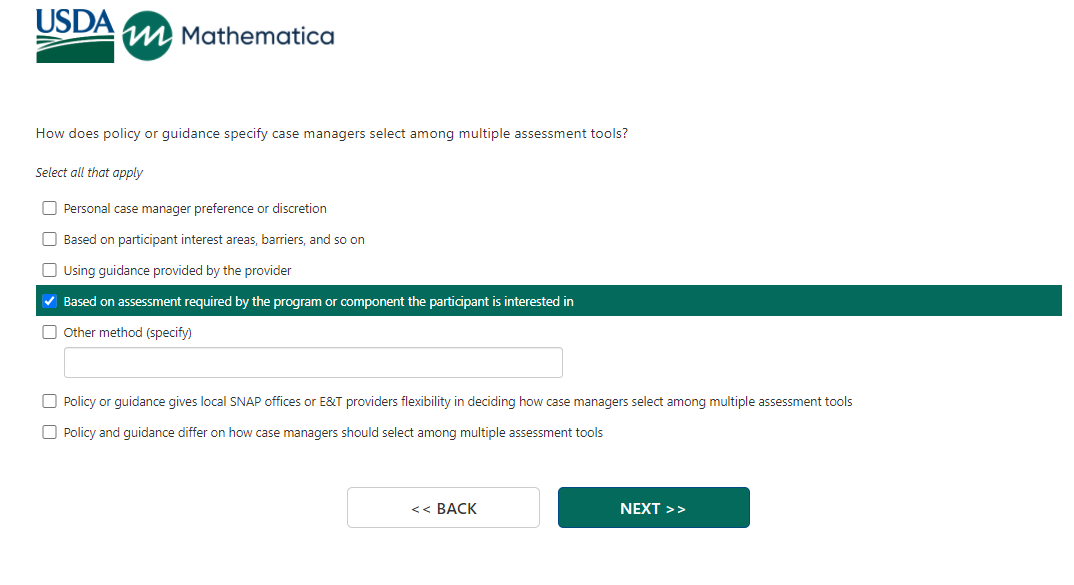1074x585 pixels.
Task: Uncheck the assessment required by the program checkbox
Action: 49,301
